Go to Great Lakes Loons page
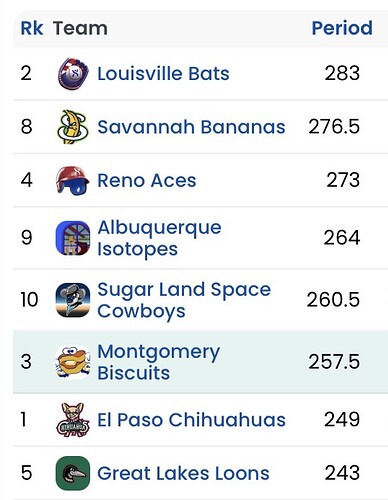Screen dimensions: 388x500 click(183, 473)
